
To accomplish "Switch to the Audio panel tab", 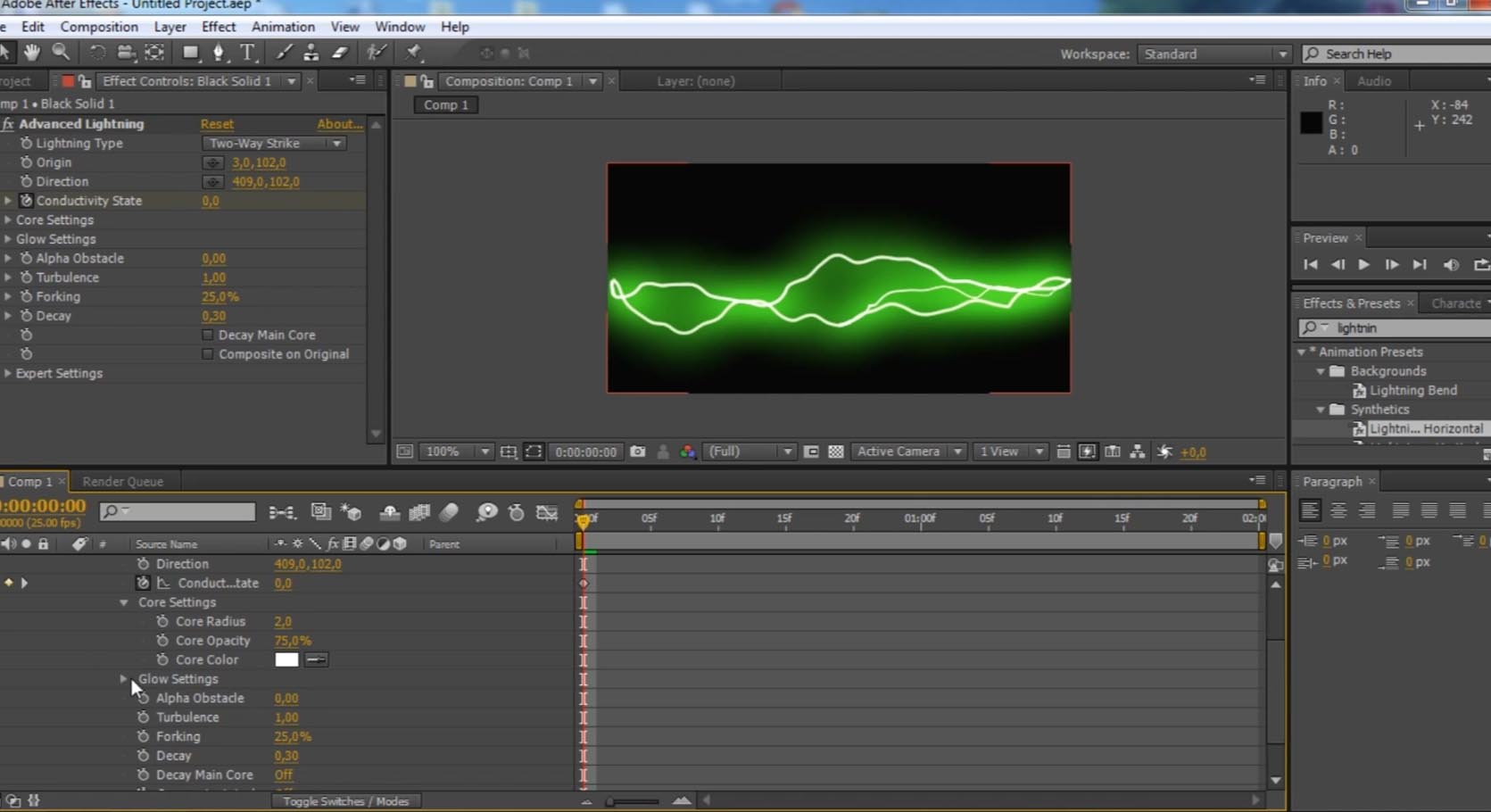I will pyautogui.click(x=1374, y=80).
